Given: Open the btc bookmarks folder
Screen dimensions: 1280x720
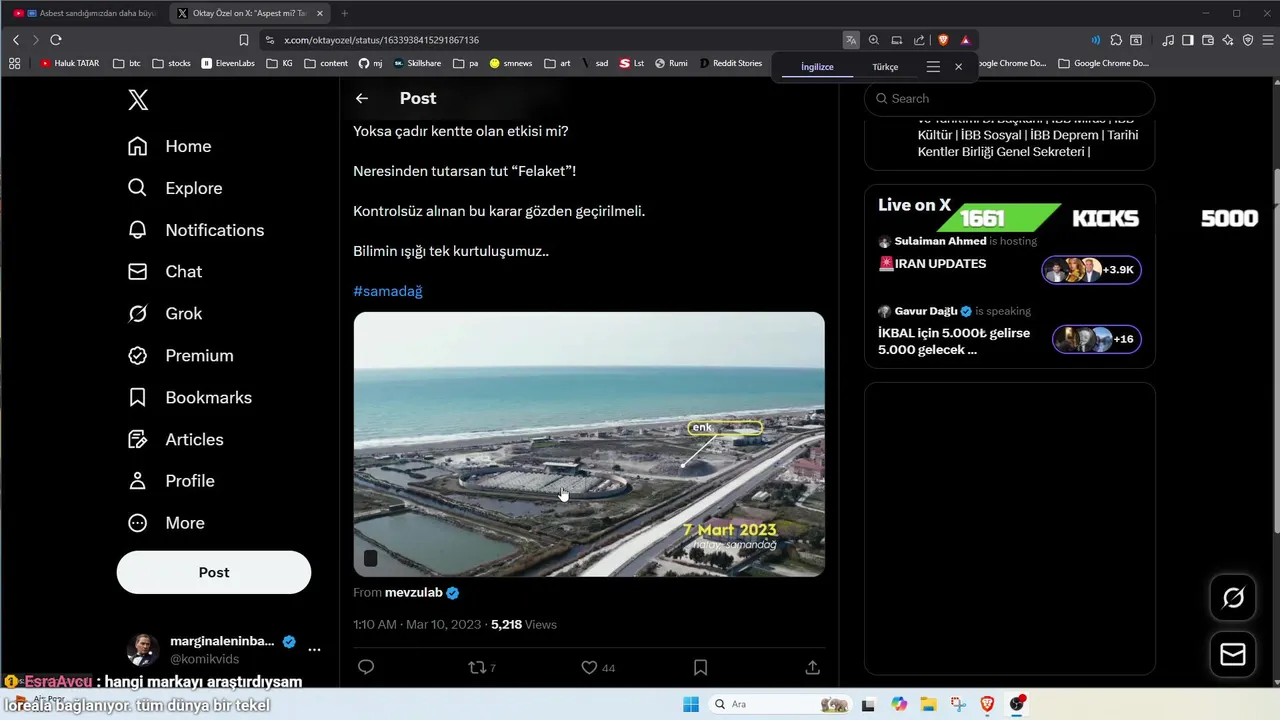Looking at the screenshot, I should [126, 63].
